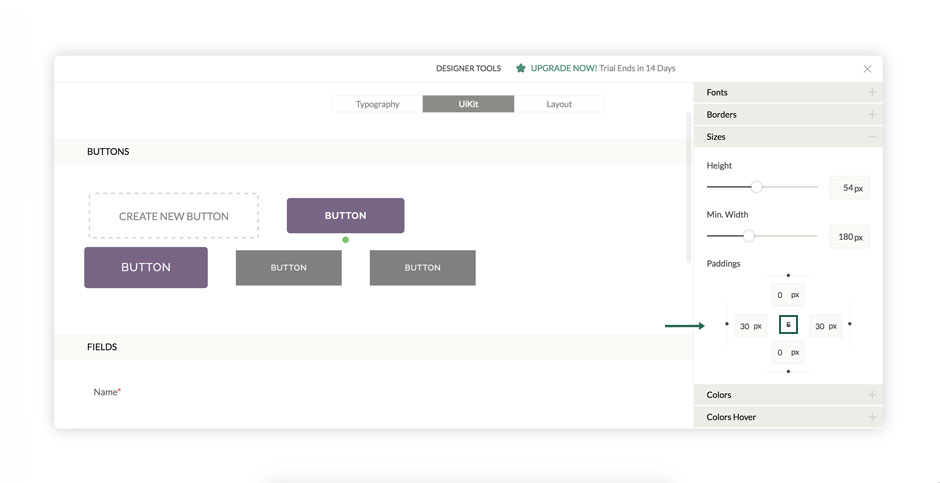
Task: Click the Paddings label
Action: (x=723, y=263)
